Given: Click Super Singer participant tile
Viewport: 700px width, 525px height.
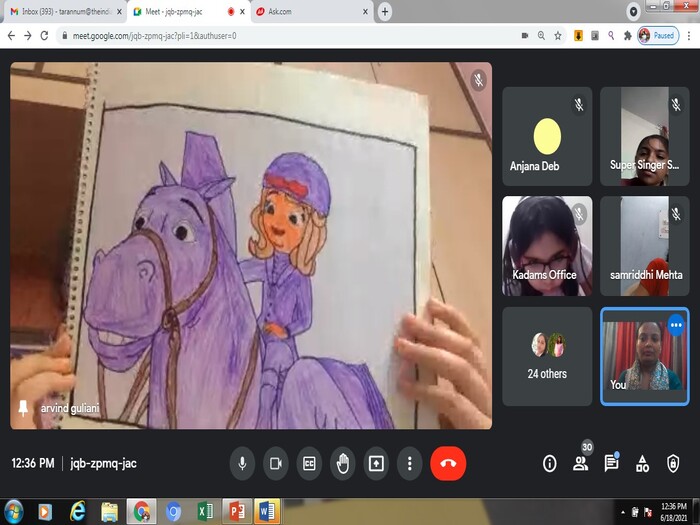Looking at the screenshot, I should [645, 136].
